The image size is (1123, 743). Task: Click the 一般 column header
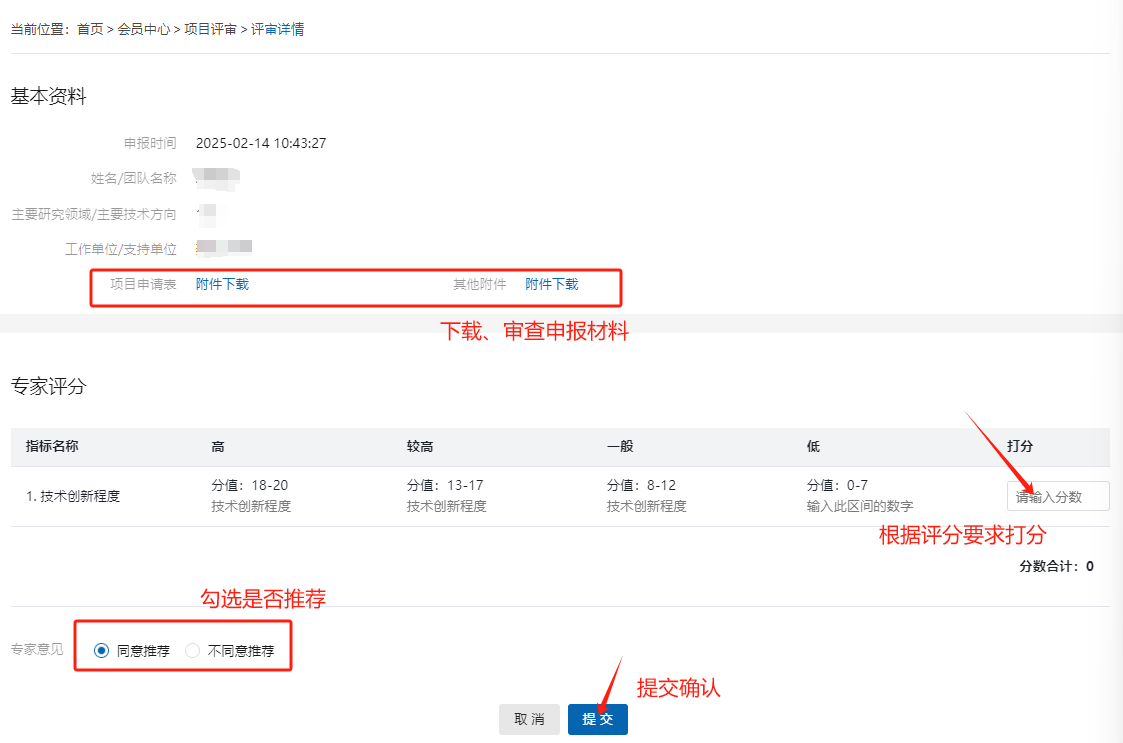pyautogui.click(x=620, y=446)
